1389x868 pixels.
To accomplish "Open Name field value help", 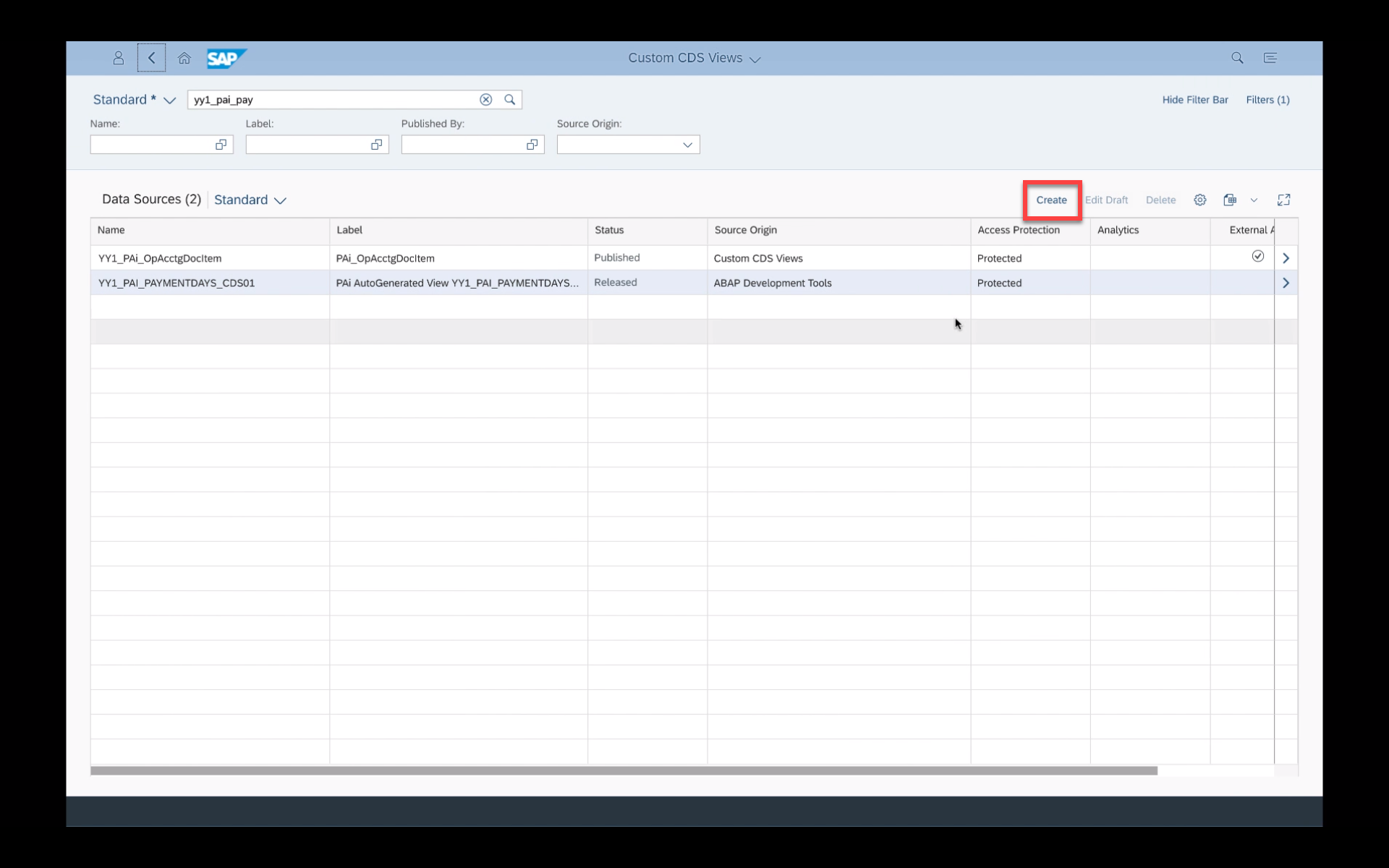I will tap(221, 145).
